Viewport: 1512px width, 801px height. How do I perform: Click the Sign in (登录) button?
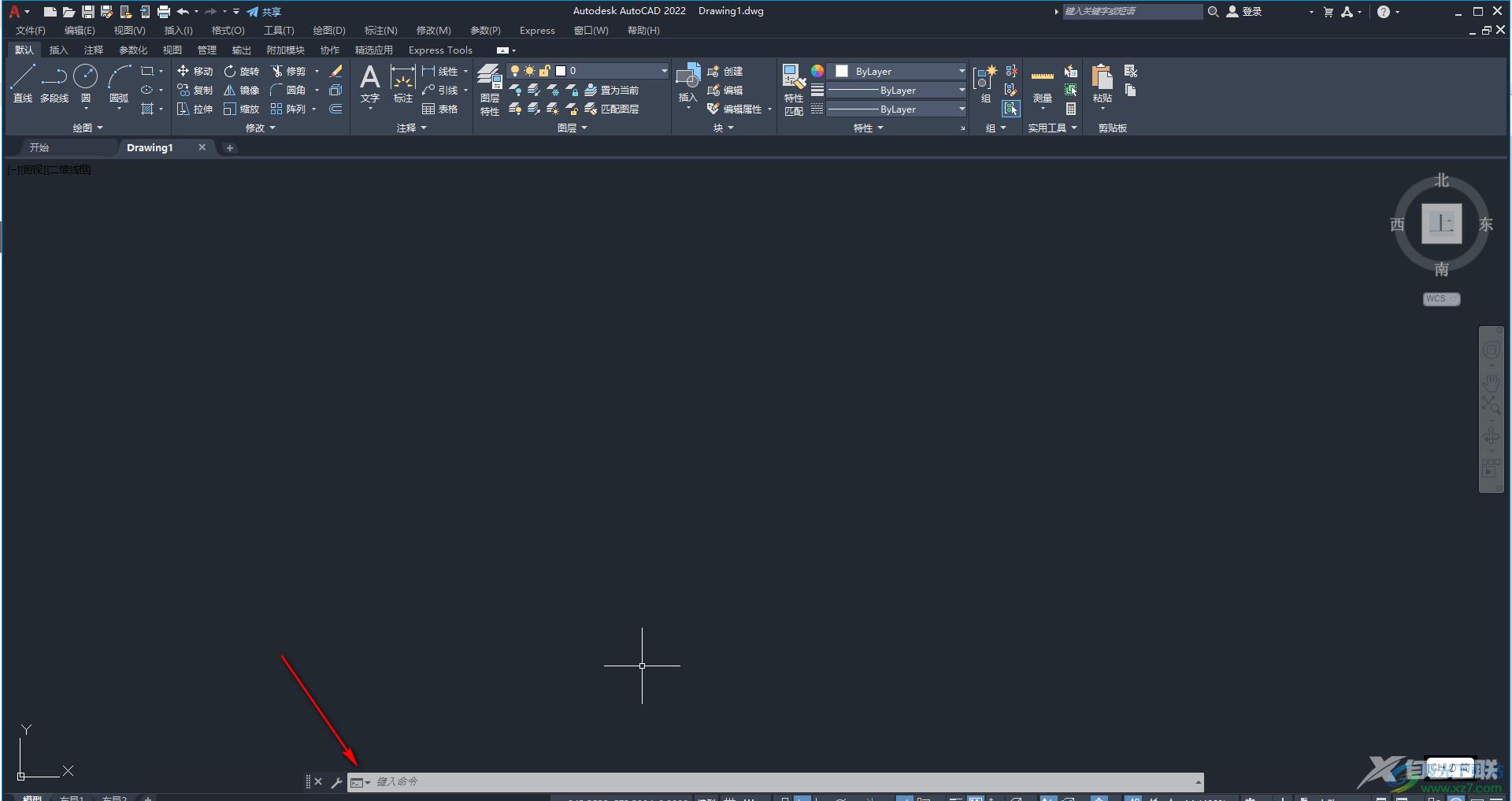click(x=1245, y=12)
